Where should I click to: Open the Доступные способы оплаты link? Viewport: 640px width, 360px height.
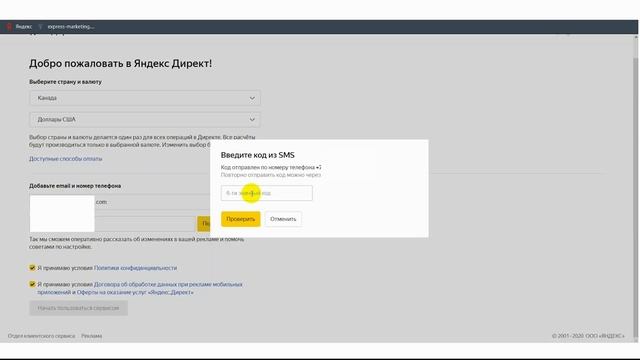click(66, 159)
